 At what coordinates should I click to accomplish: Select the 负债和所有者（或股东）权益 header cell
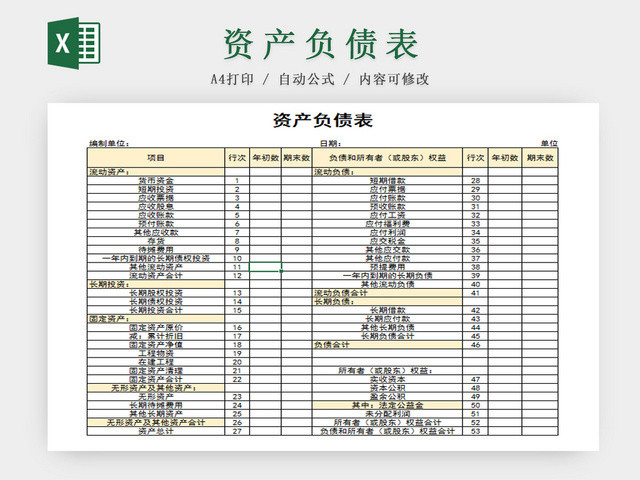coord(387,158)
